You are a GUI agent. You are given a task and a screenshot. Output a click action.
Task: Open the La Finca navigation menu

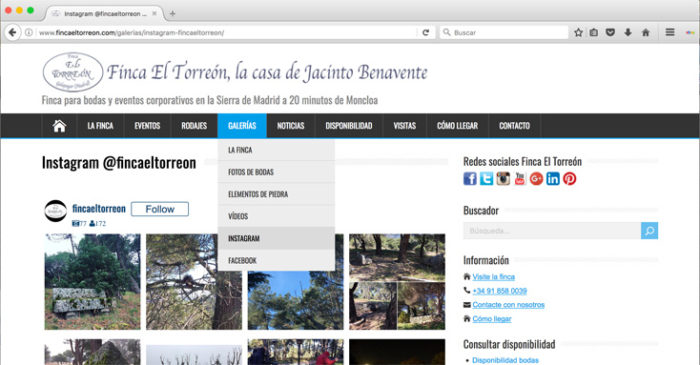pos(100,126)
